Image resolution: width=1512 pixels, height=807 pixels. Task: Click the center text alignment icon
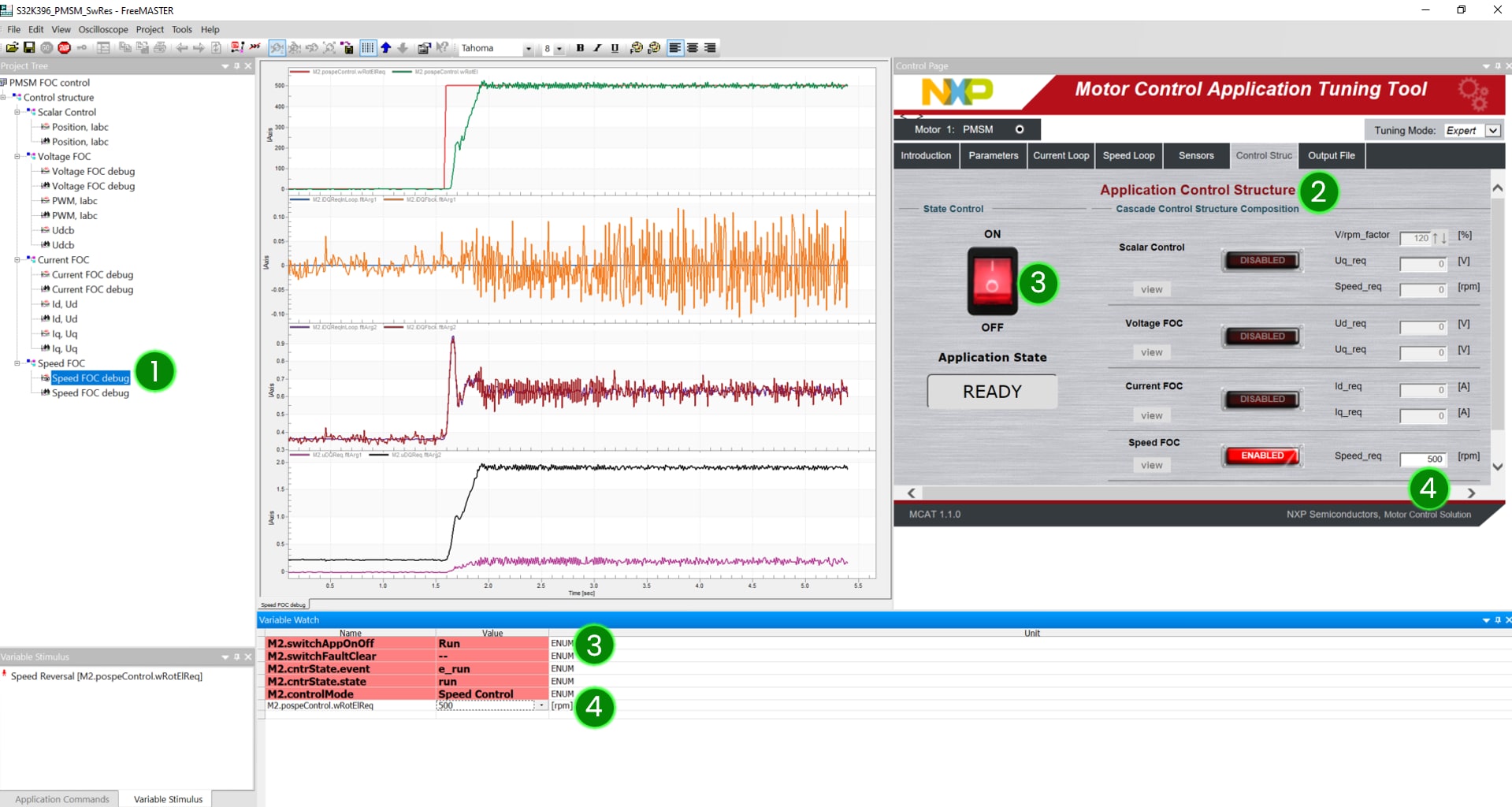tap(693, 48)
